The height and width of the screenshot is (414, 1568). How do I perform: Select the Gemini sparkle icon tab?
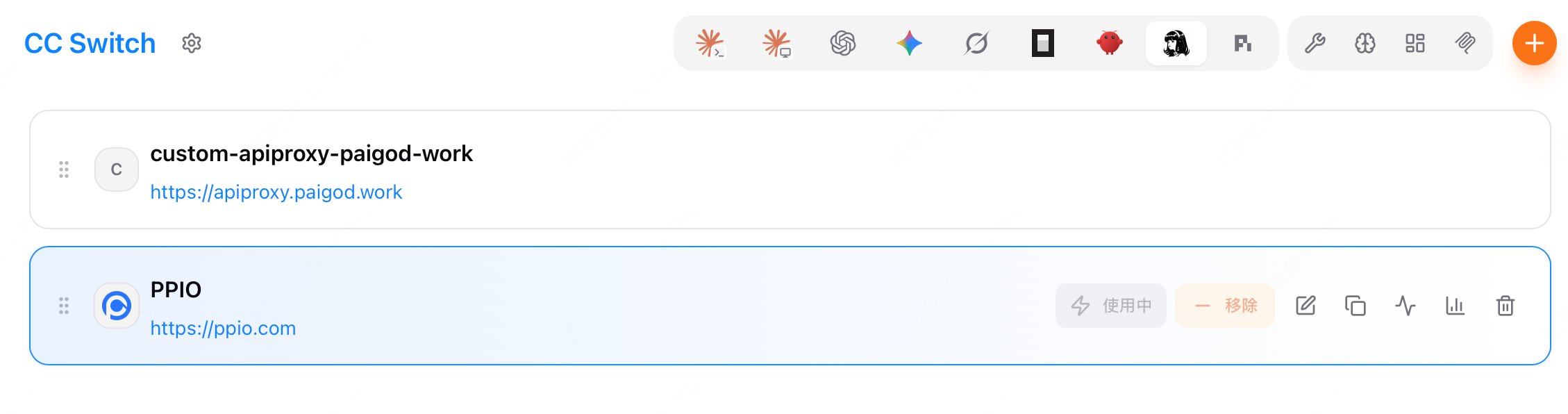910,43
